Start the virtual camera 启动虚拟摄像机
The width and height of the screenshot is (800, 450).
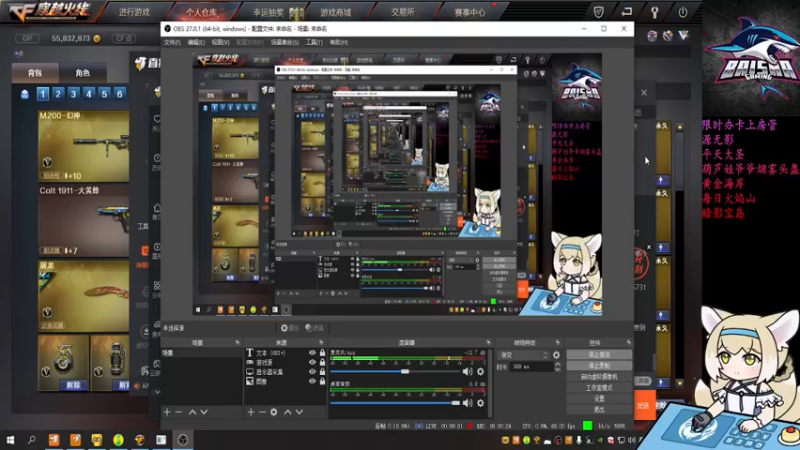599,377
